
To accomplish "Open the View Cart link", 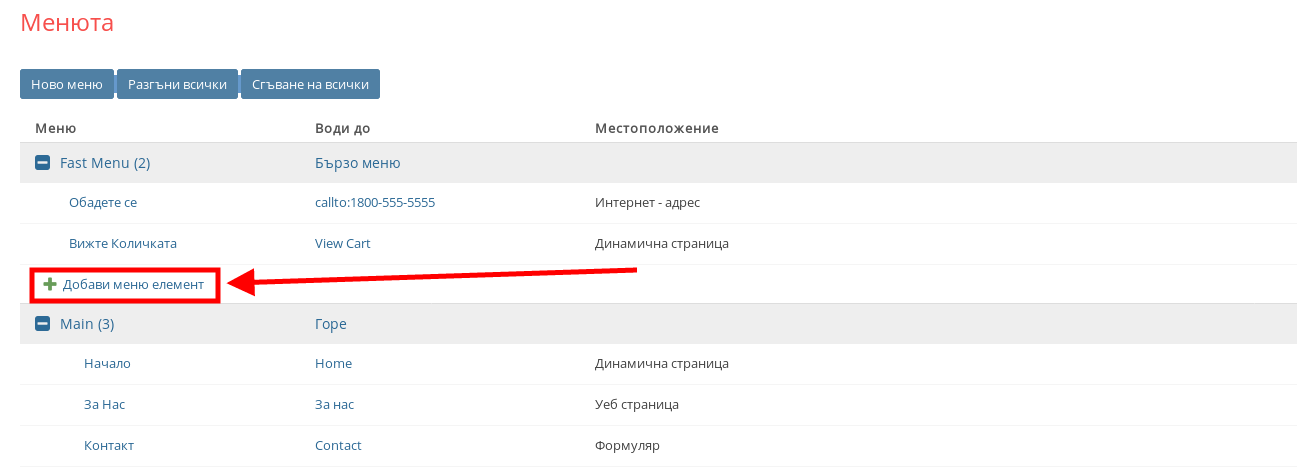I will click(343, 244).
